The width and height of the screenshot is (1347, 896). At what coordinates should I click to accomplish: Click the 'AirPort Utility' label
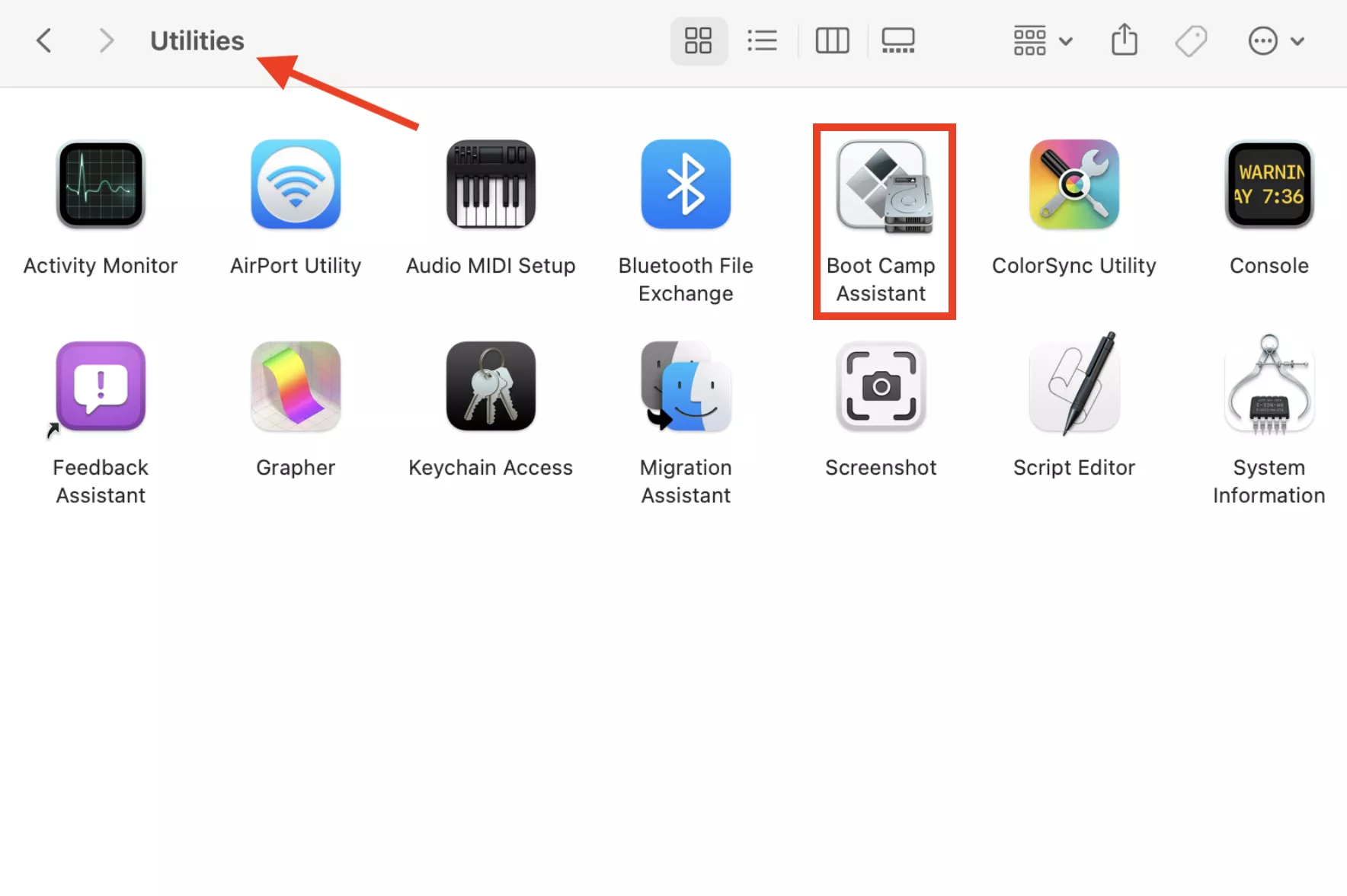[x=296, y=265]
